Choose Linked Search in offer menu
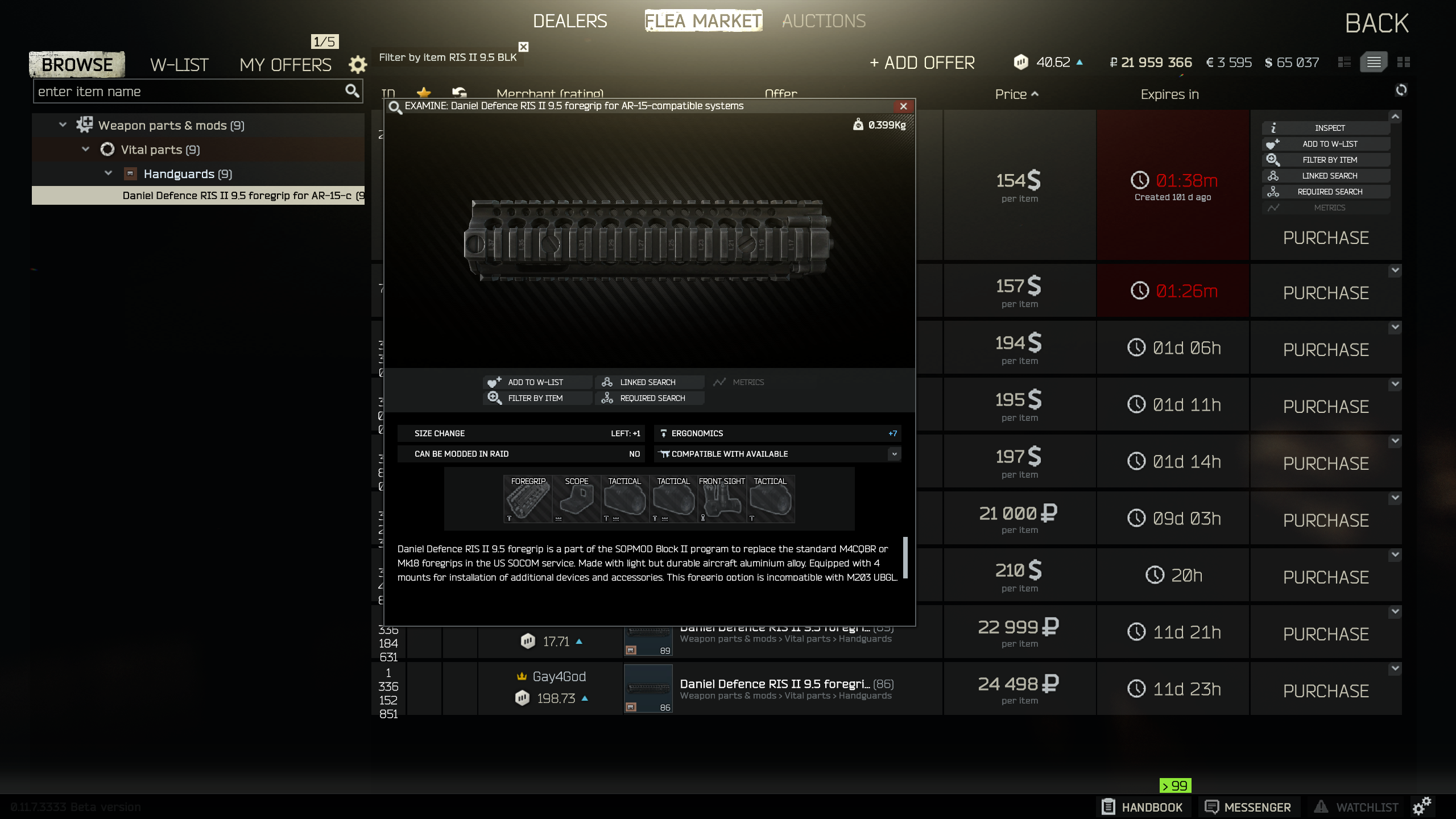 (1326, 176)
